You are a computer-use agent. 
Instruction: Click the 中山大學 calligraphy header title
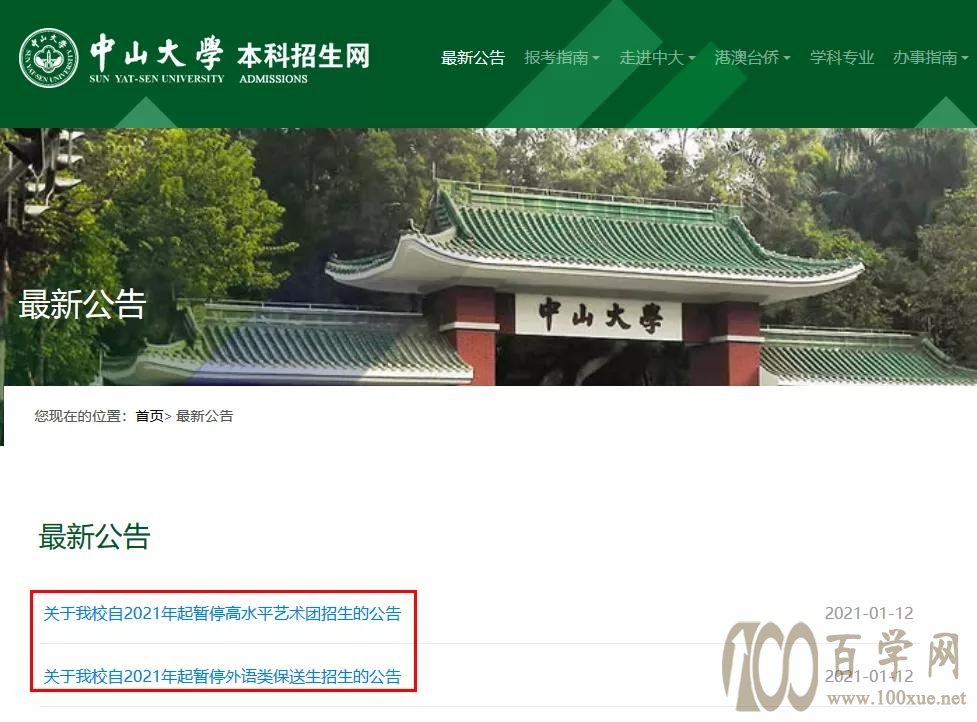pyautogui.click(x=156, y=53)
